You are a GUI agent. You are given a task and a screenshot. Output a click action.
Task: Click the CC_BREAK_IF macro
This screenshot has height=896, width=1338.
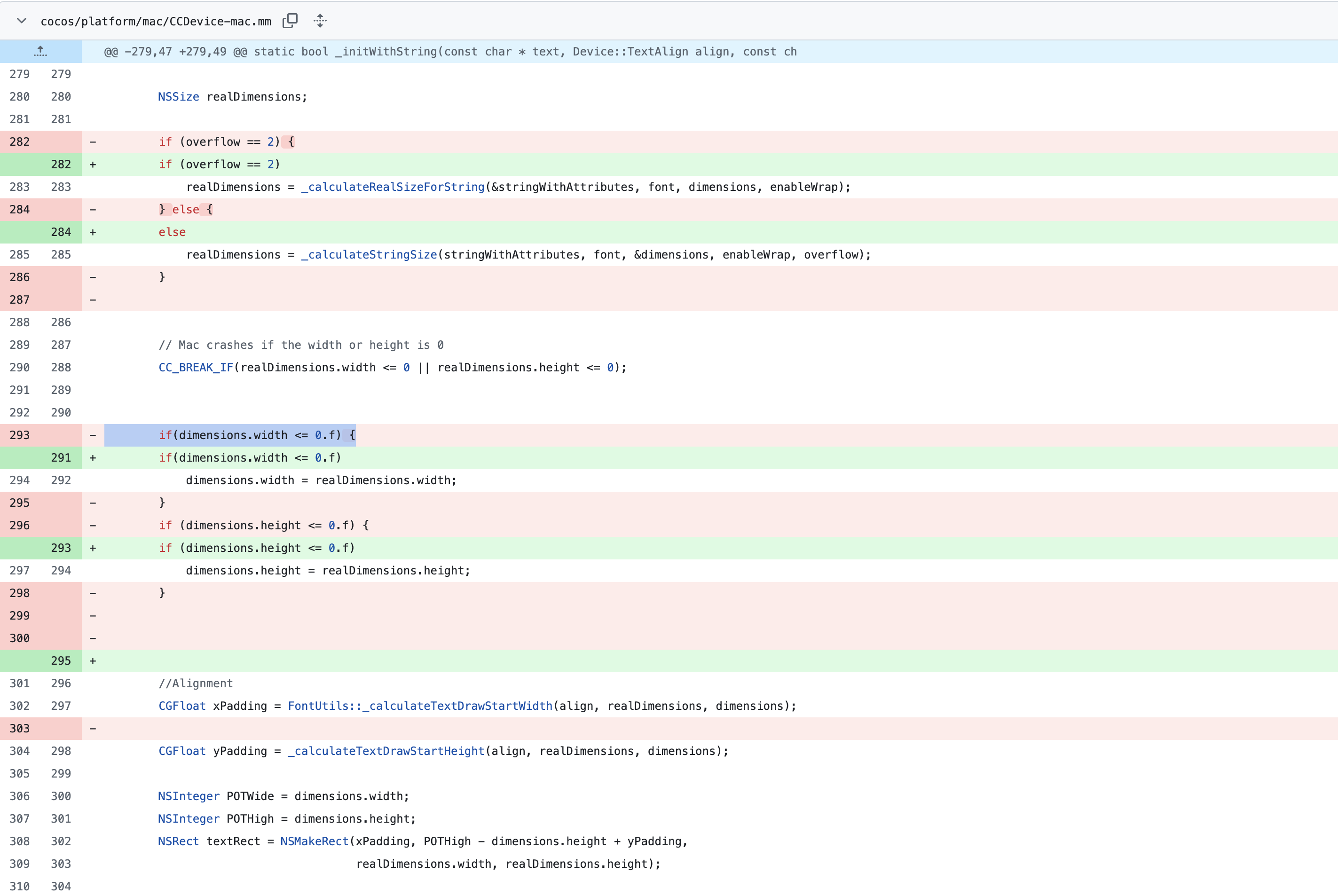pyautogui.click(x=196, y=368)
